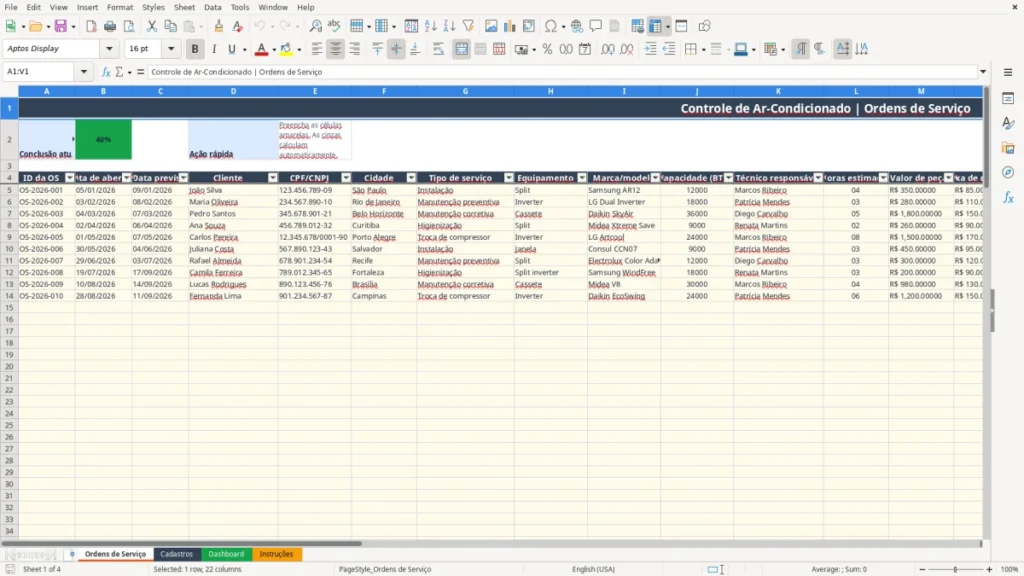Open the sidebar Functions fx icon
The image size is (1024, 576).
(1008, 197)
